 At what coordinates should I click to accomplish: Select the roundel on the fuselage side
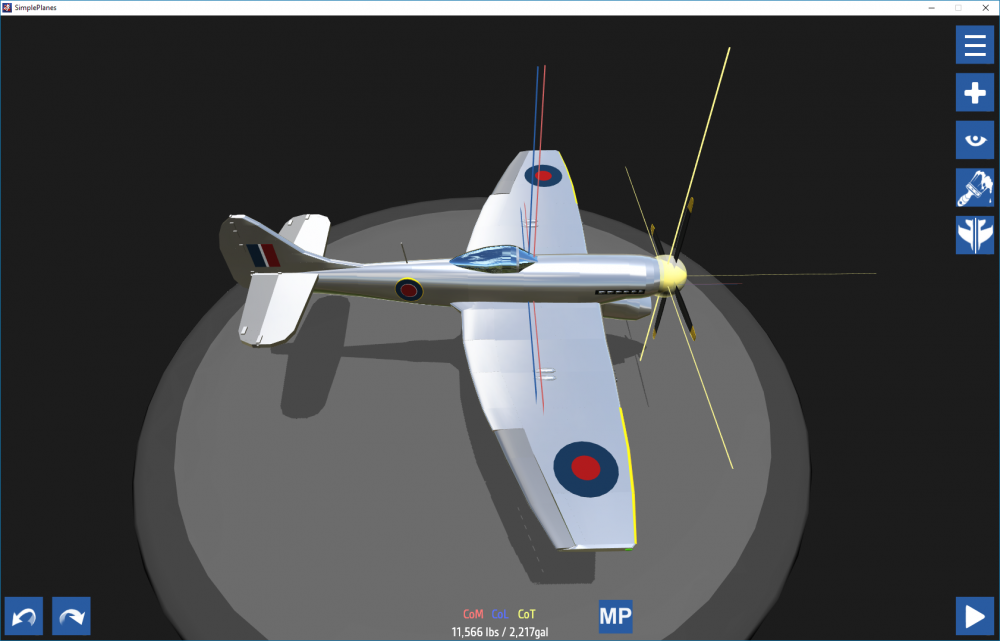[409, 290]
